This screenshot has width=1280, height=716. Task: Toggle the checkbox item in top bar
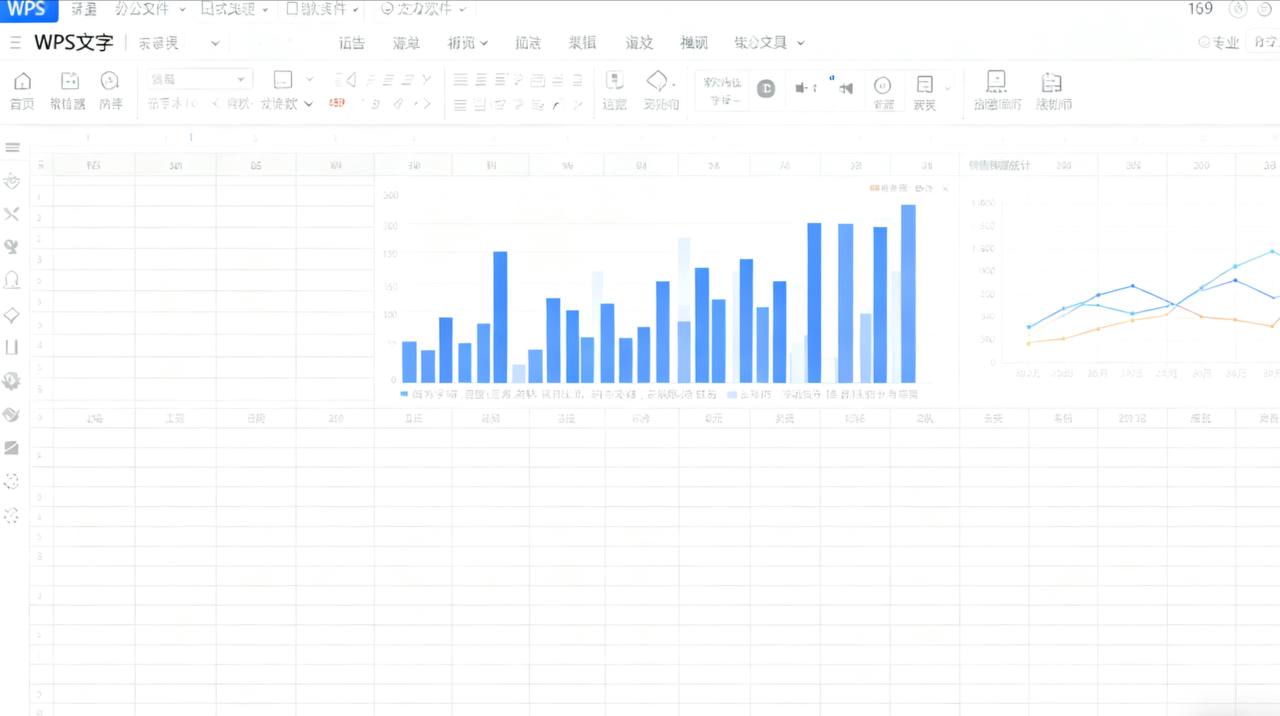click(292, 9)
